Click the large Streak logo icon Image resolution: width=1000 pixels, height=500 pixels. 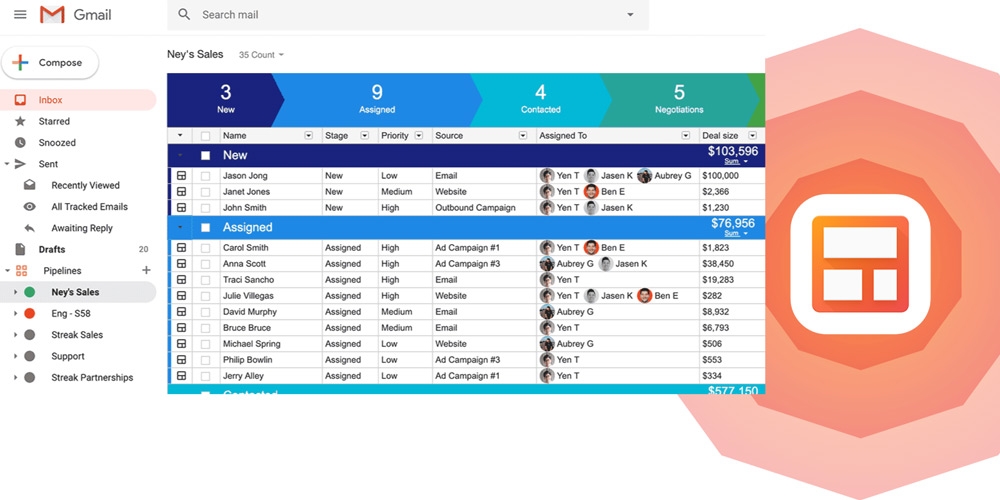point(859,258)
